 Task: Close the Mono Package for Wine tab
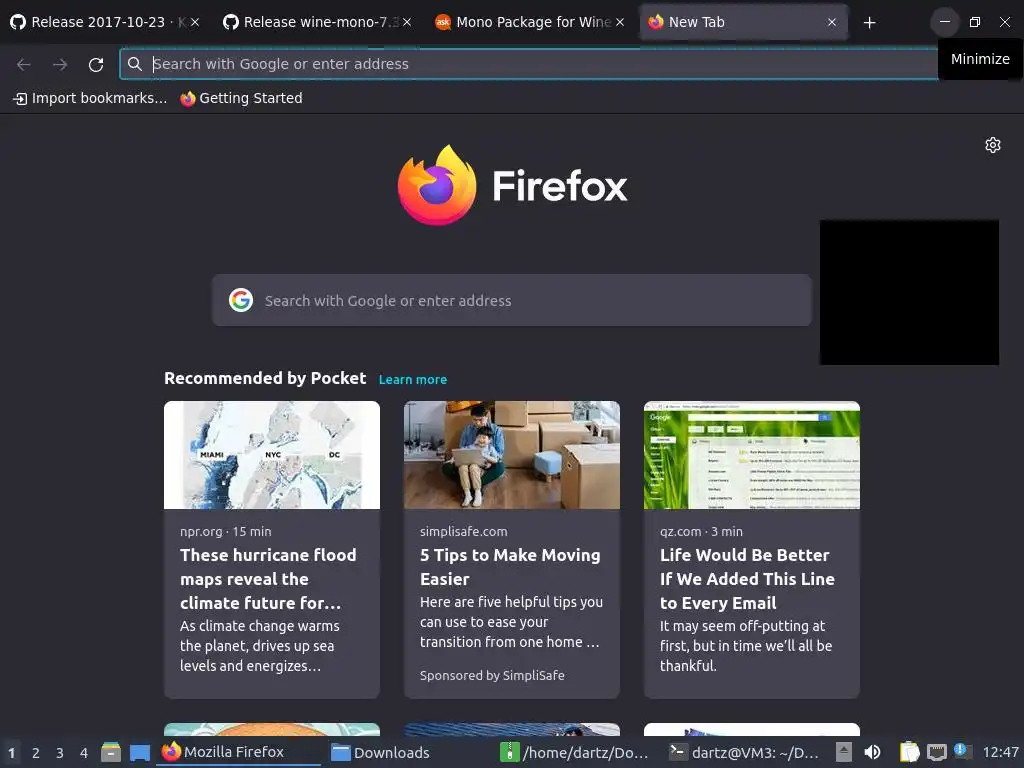point(620,22)
